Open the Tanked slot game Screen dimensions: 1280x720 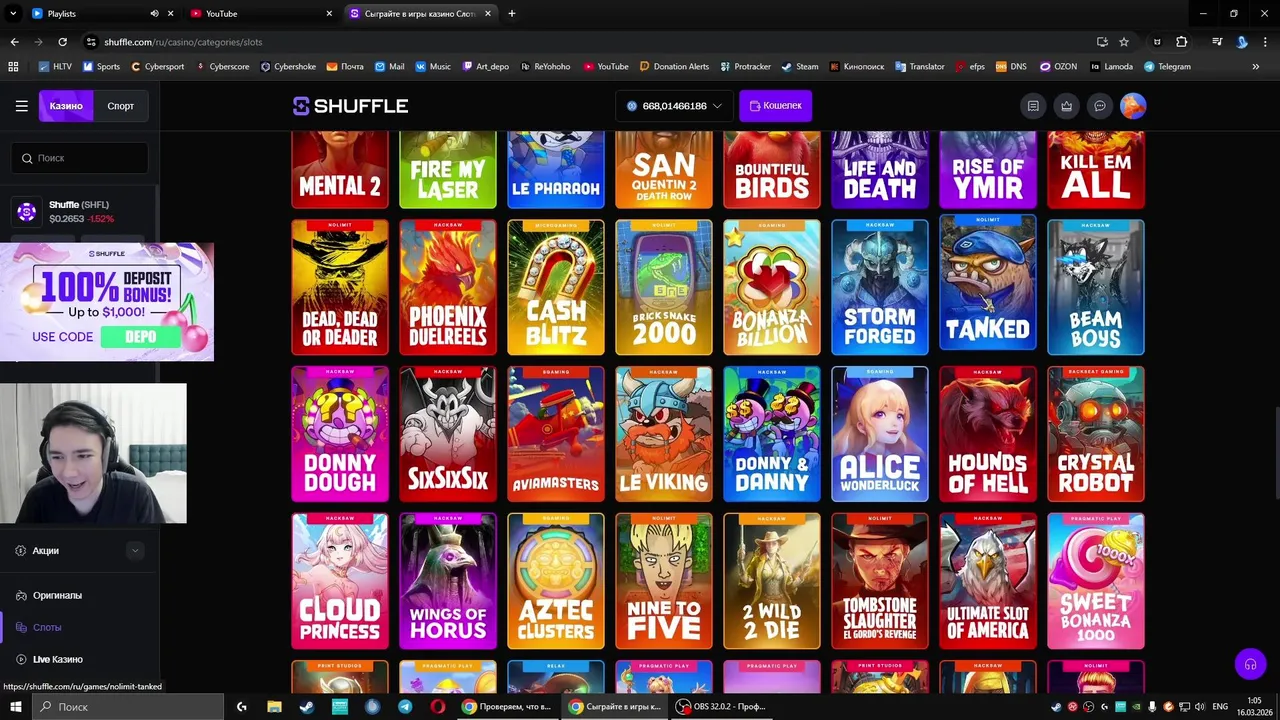tap(988, 283)
